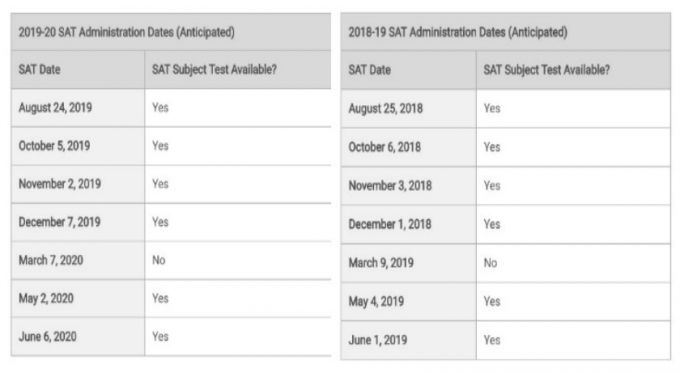The width and height of the screenshot is (680, 373).
Task: Select the 2018-19 SAT Administration Dates title
Action: (x=458, y=32)
